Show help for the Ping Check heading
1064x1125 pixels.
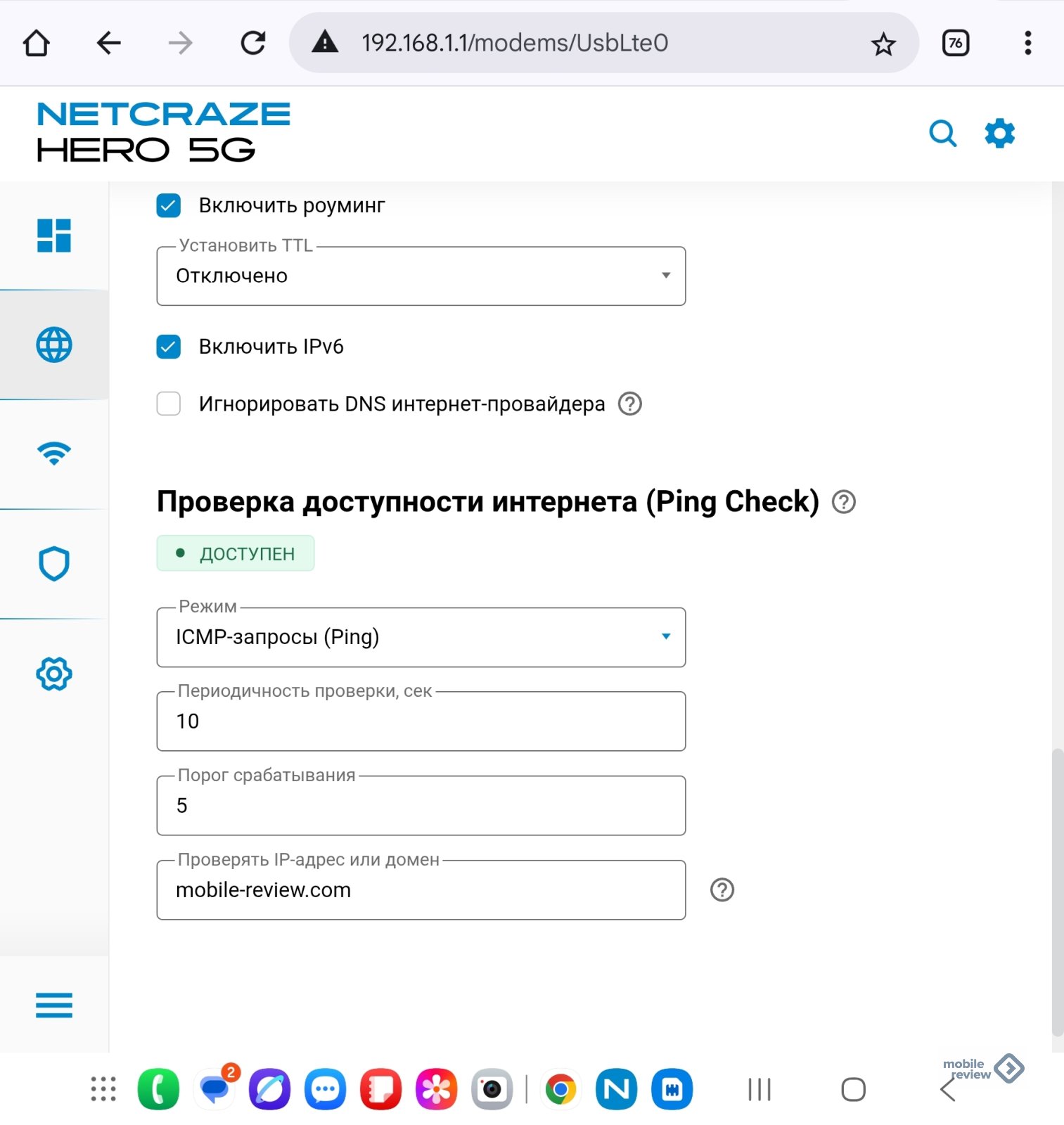tap(843, 502)
